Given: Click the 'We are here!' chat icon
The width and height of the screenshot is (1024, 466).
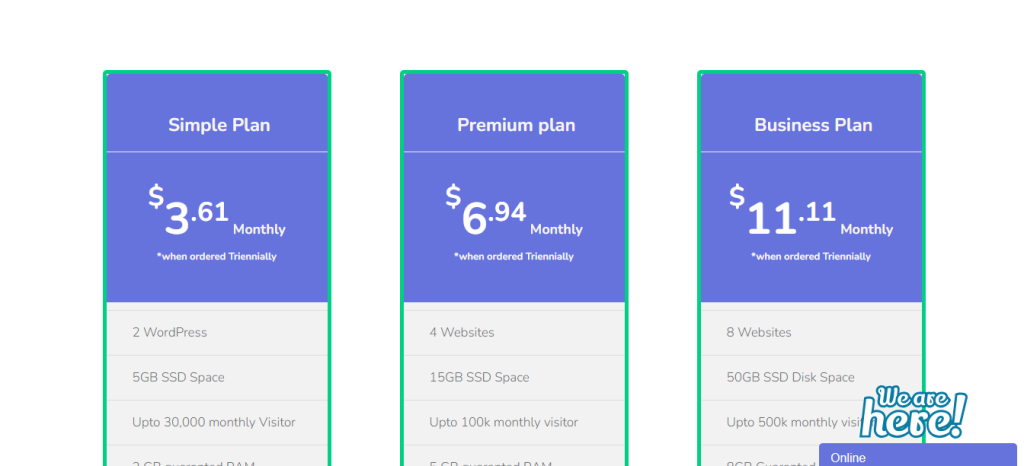Looking at the screenshot, I should pyautogui.click(x=913, y=411).
